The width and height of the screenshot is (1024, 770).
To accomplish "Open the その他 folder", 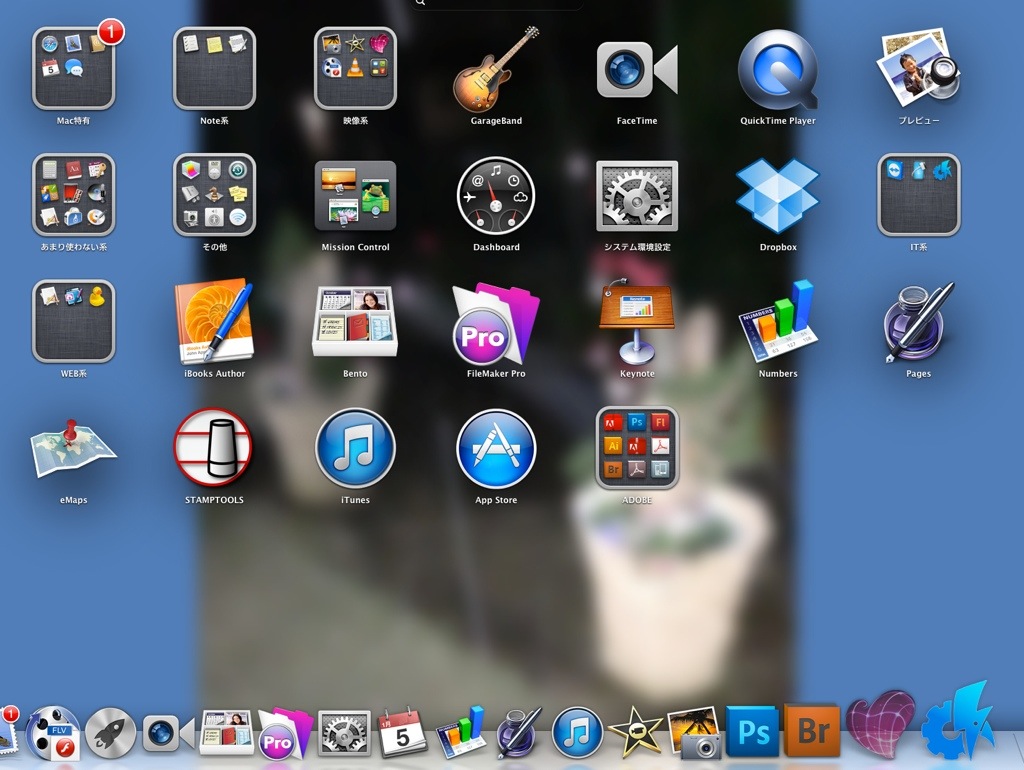I will point(214,195).
